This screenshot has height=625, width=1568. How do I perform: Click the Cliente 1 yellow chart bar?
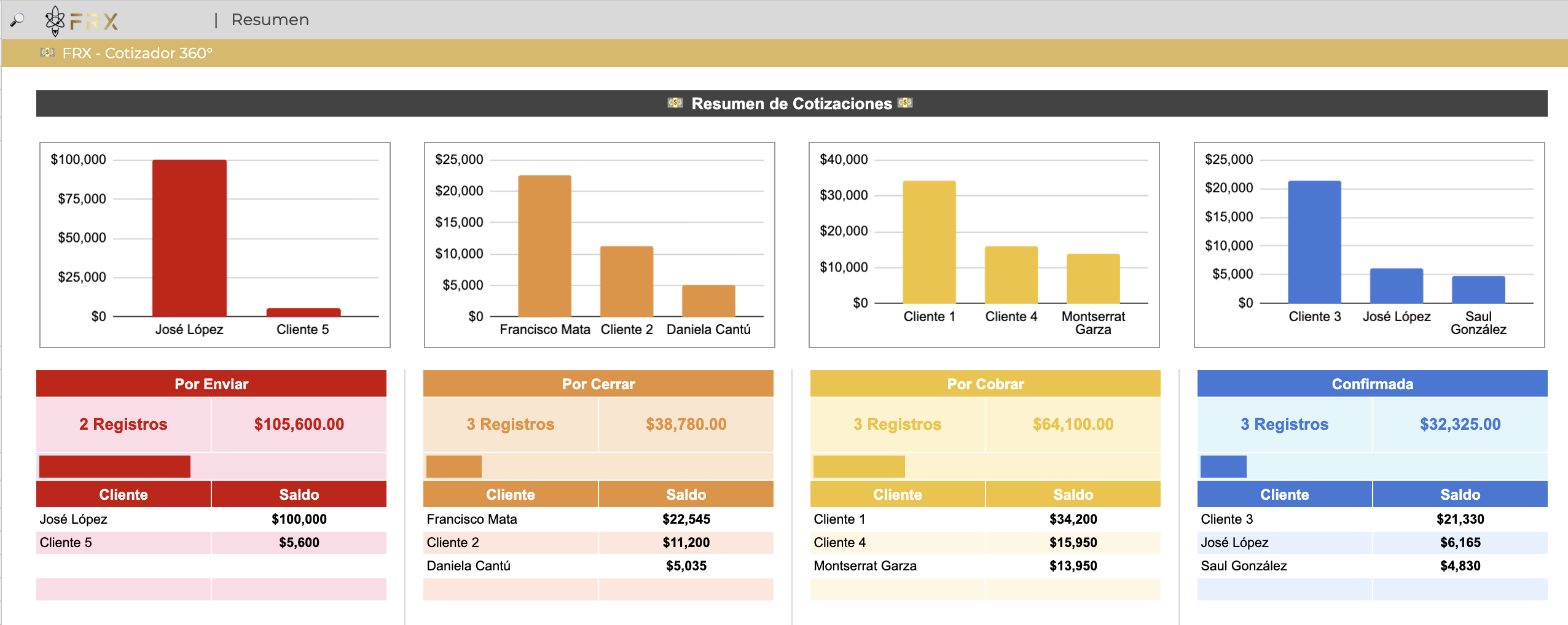coord(929,242)
